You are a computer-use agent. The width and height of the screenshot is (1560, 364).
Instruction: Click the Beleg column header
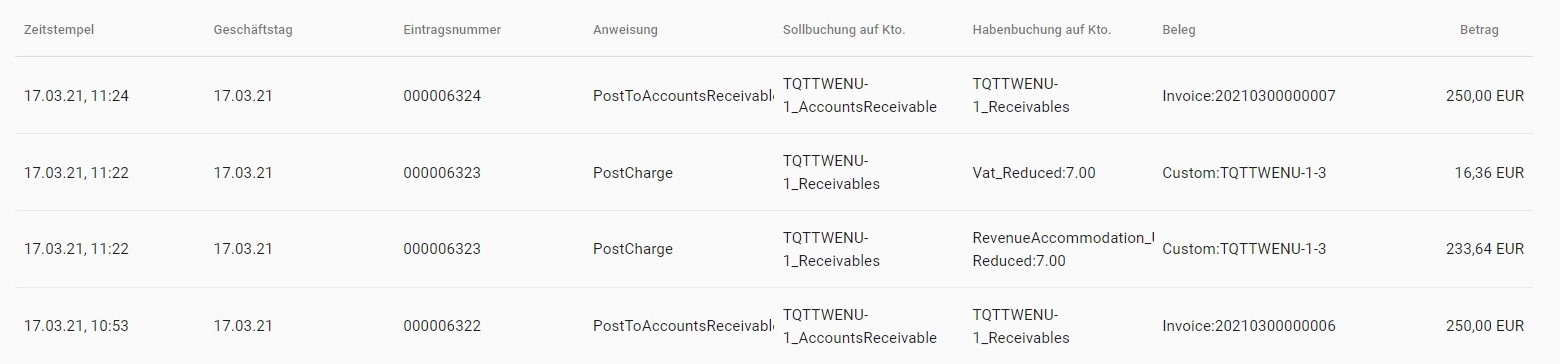[1179, 30]
